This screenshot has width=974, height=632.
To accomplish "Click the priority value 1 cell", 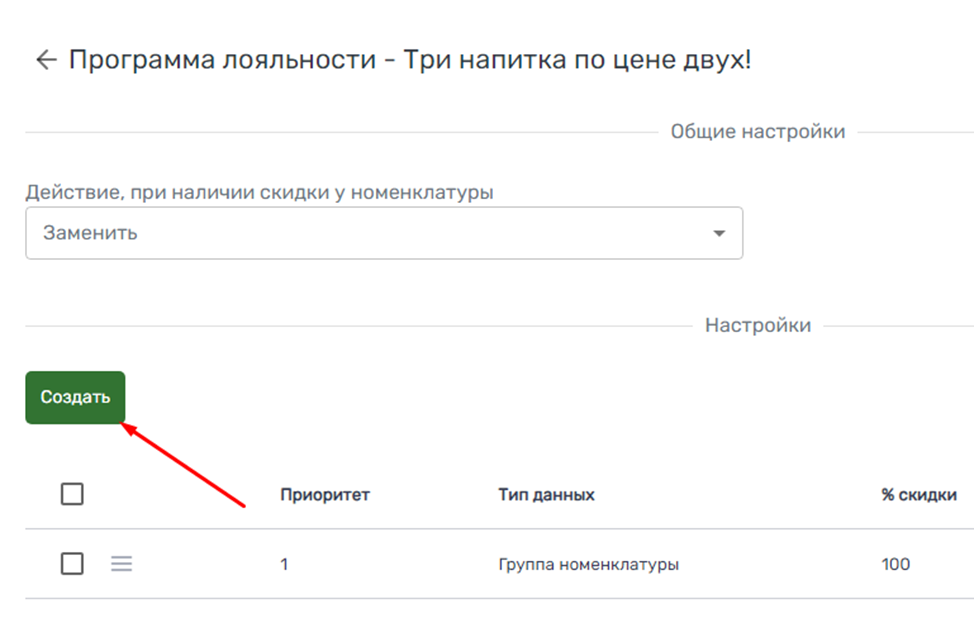I will point(284,565).
